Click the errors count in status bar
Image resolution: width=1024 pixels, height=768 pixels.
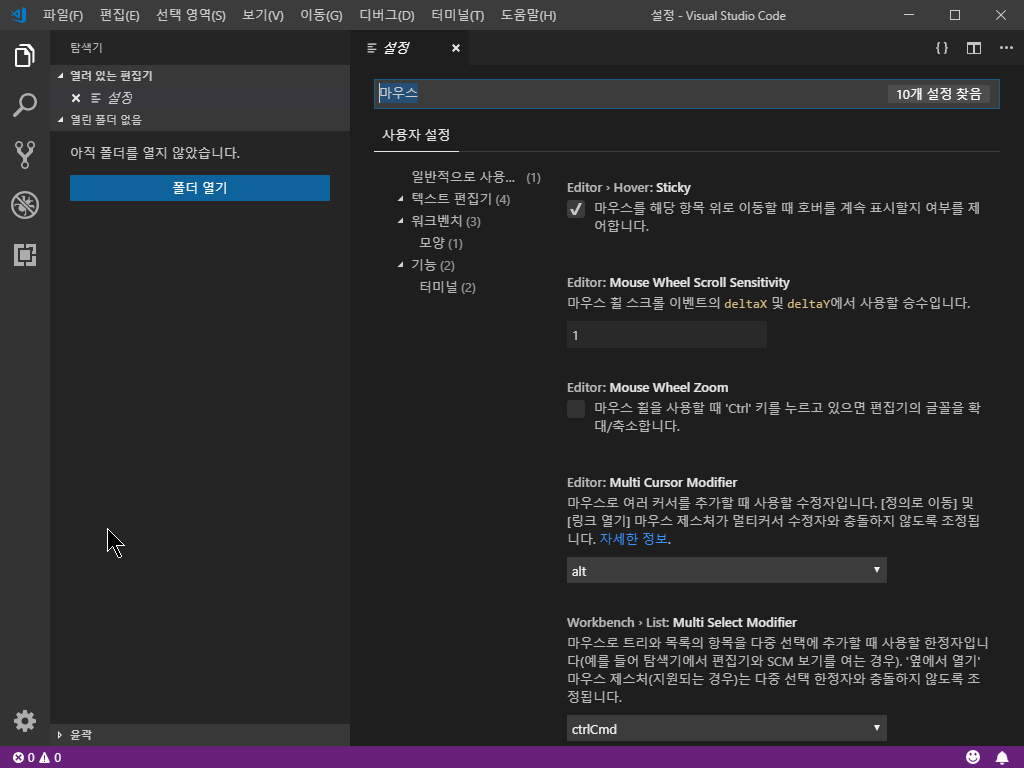tap(24, 758)
